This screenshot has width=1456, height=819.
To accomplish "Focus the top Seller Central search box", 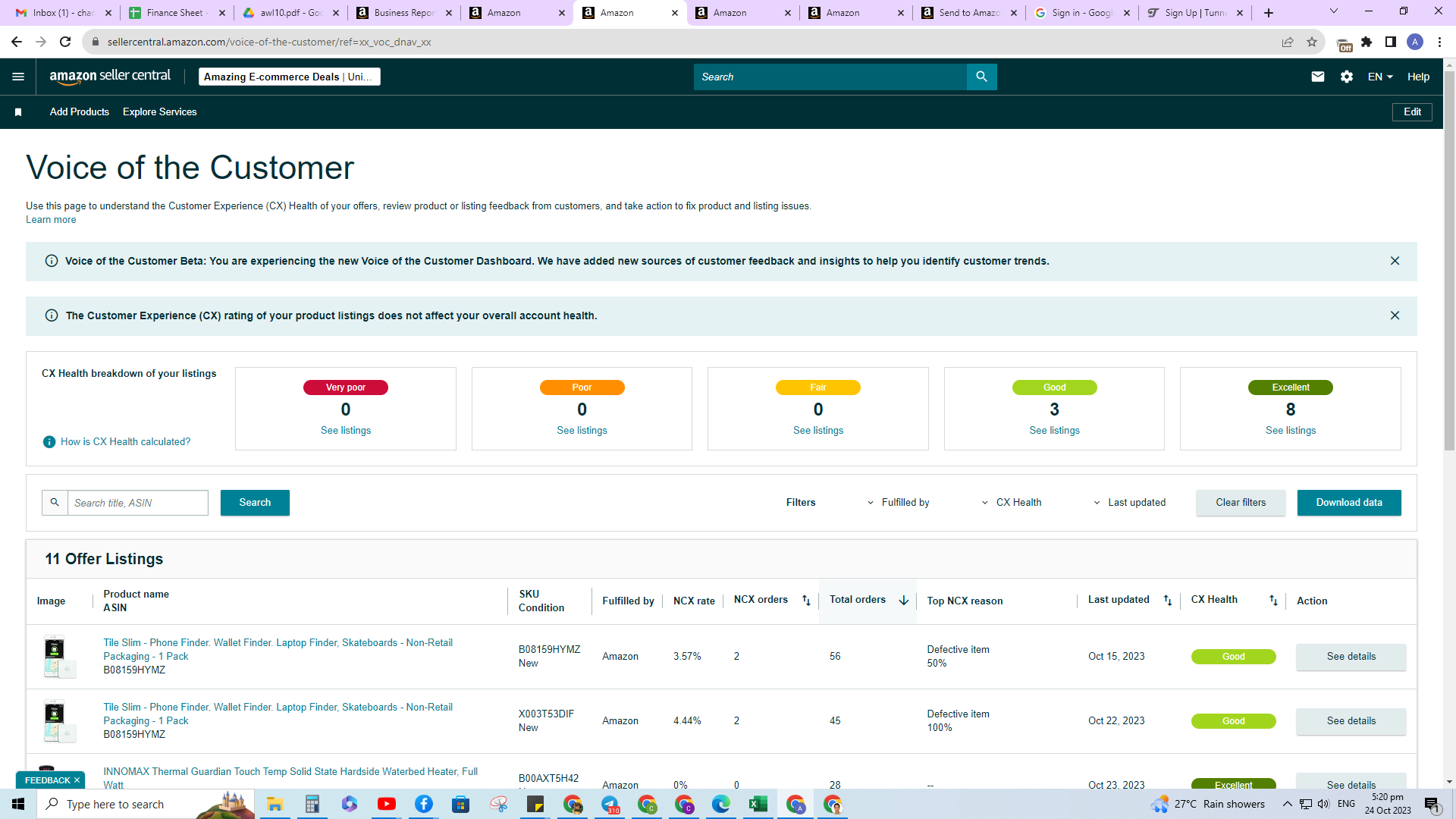I will pos(830,77).
